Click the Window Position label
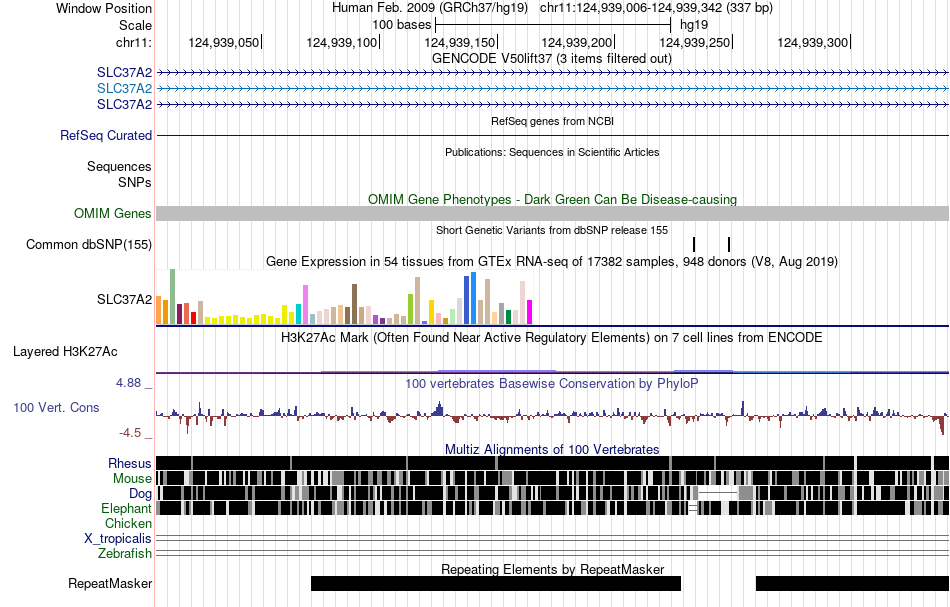Image resolution: width=950 pixels, height=607 pixels. point(104,8)
